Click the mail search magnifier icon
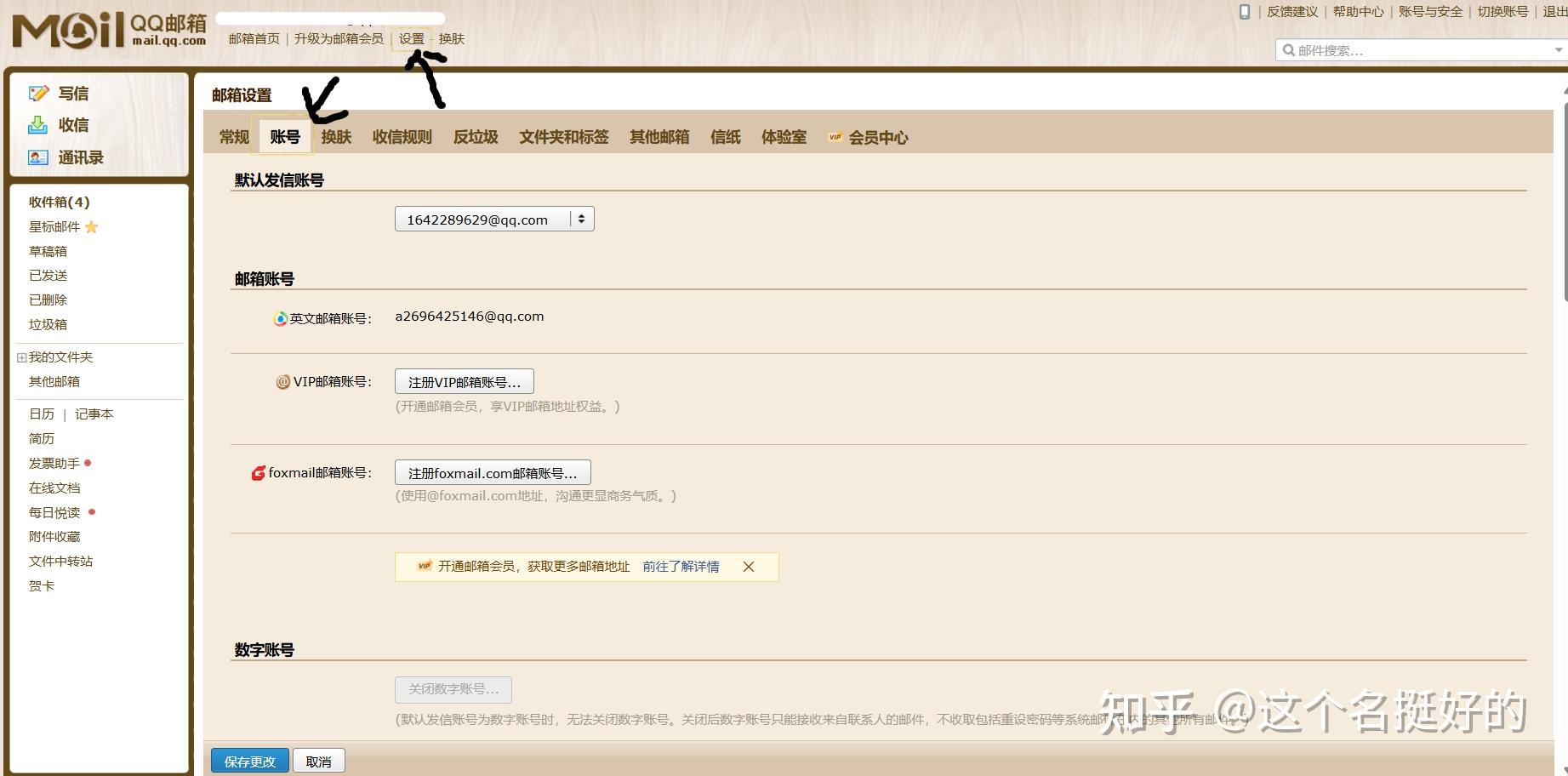Image resolution: width=1568 pixels, height=776 pixels. click(x=1287, y=49)
